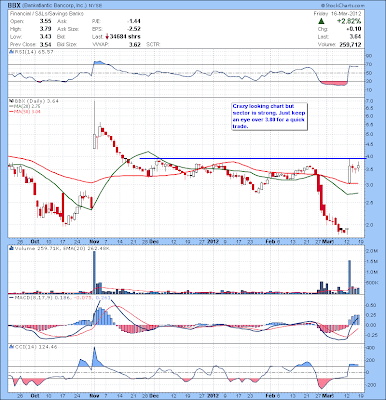Viewport: 386px width, 400px height.
Task: Click the 34684 shrs last trade size
Action: point(125,37)
